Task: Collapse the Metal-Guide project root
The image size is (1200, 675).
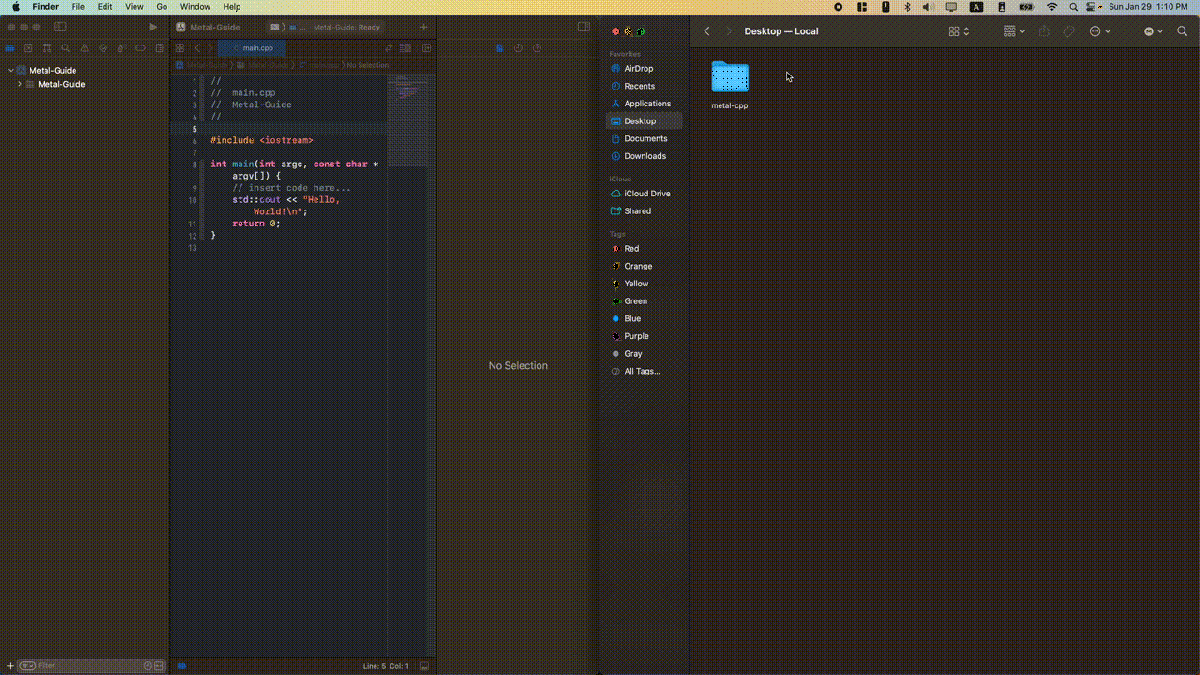Action: (x=10, y=71)
